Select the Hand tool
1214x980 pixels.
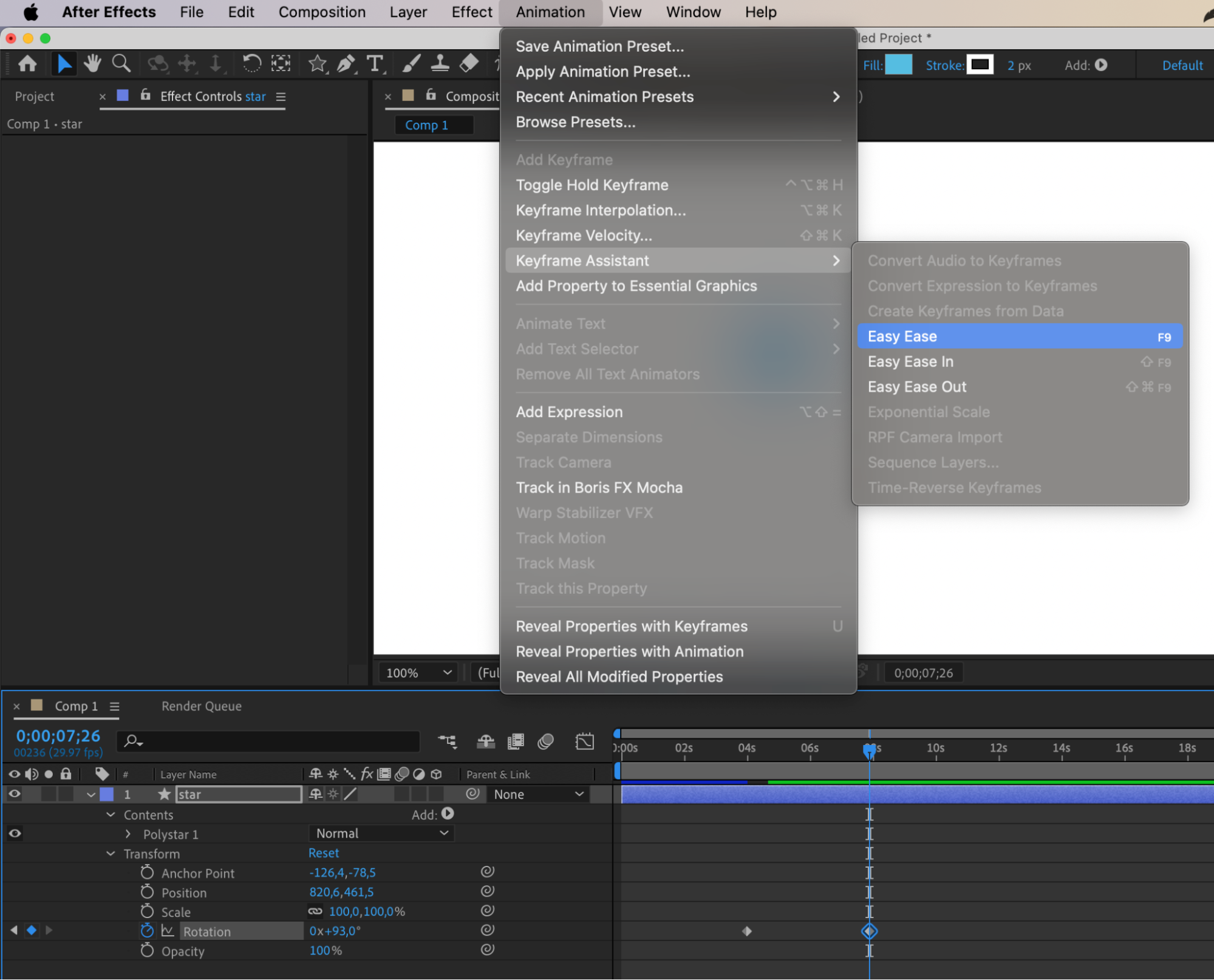[92, 64]
